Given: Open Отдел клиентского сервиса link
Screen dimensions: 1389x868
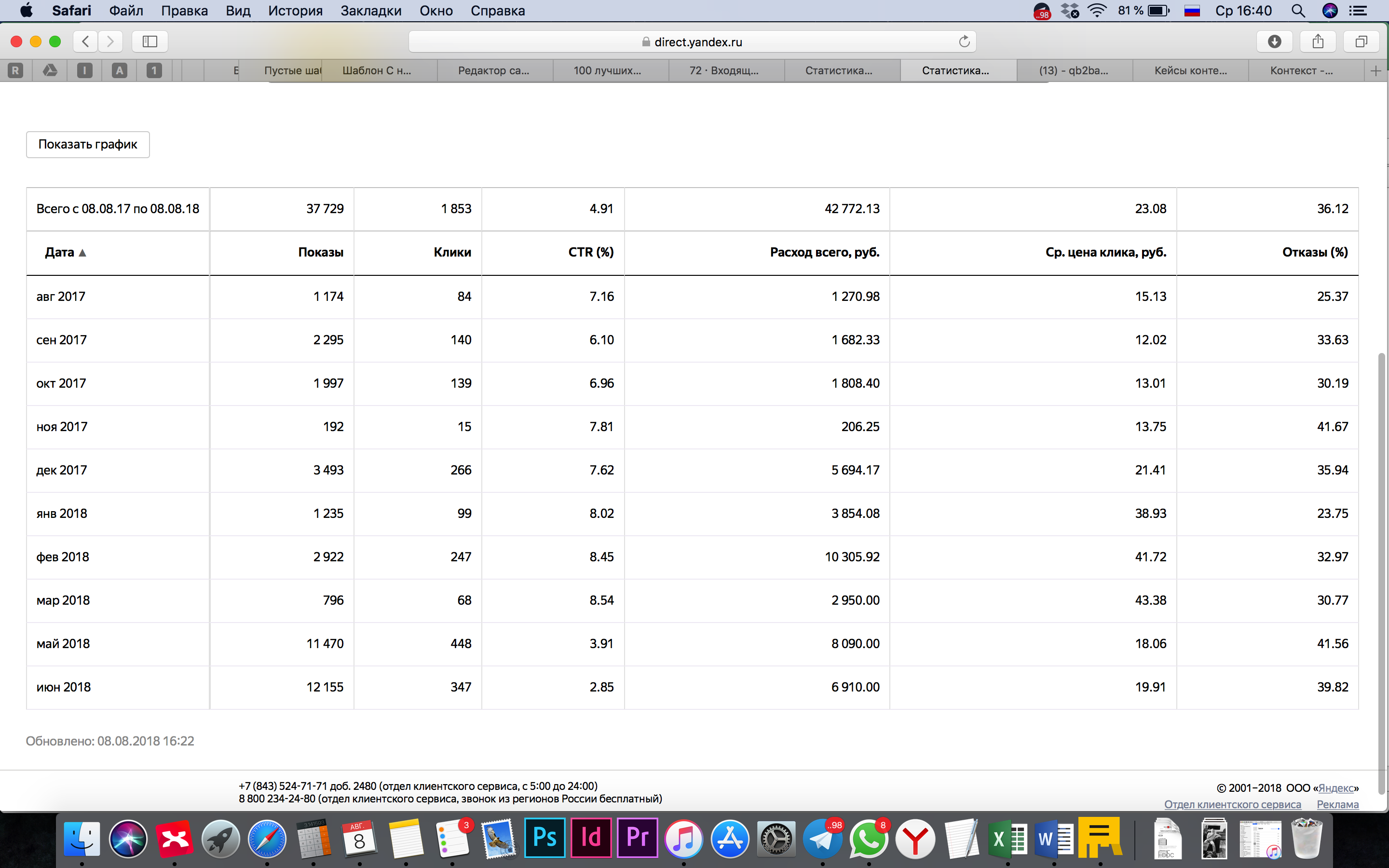Looking at the screenshot, I should click(x=1232, y=804).
